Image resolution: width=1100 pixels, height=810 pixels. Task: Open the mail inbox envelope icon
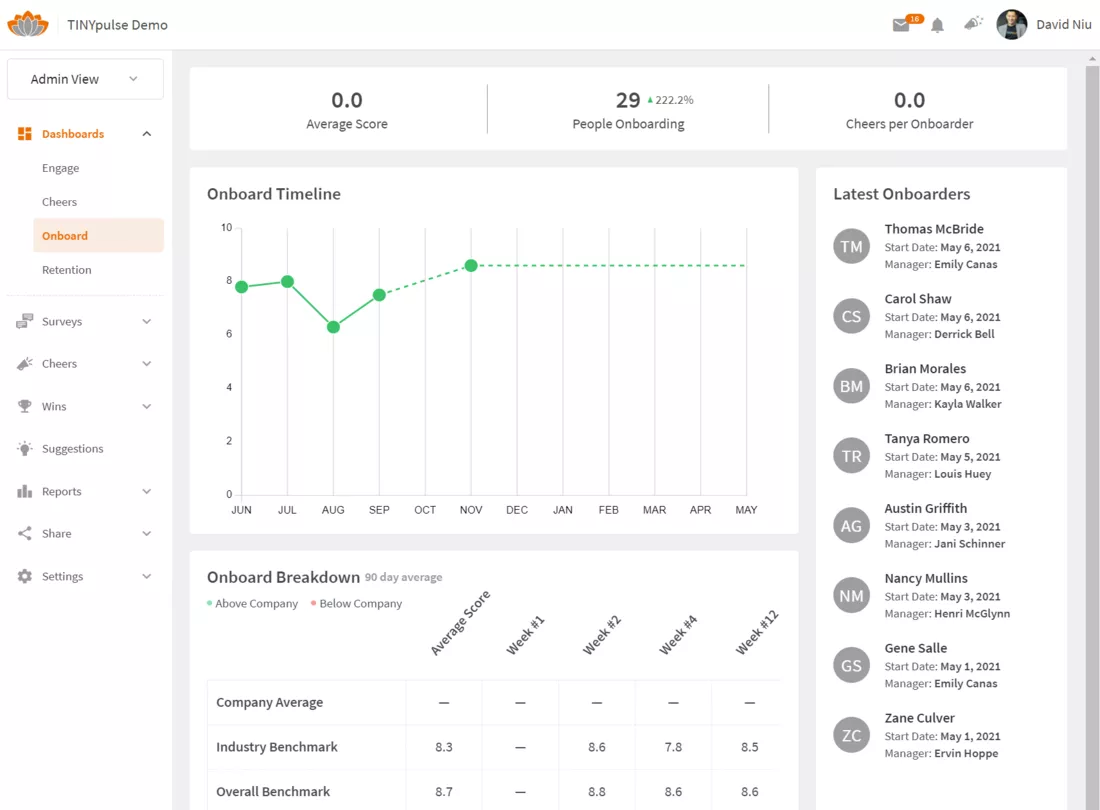901,25
